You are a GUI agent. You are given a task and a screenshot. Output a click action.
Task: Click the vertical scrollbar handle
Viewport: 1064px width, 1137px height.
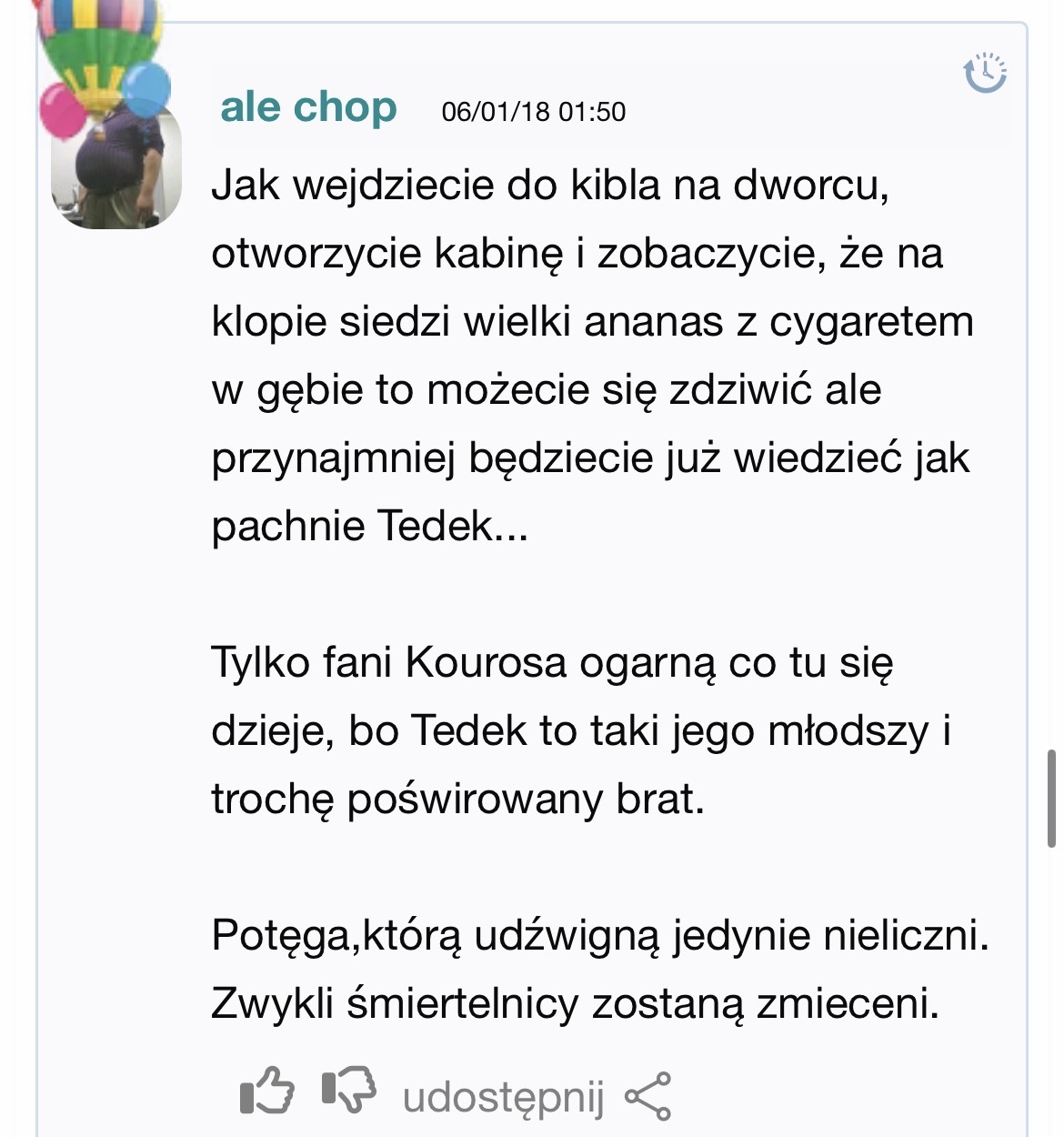(x=1052, y=799)
